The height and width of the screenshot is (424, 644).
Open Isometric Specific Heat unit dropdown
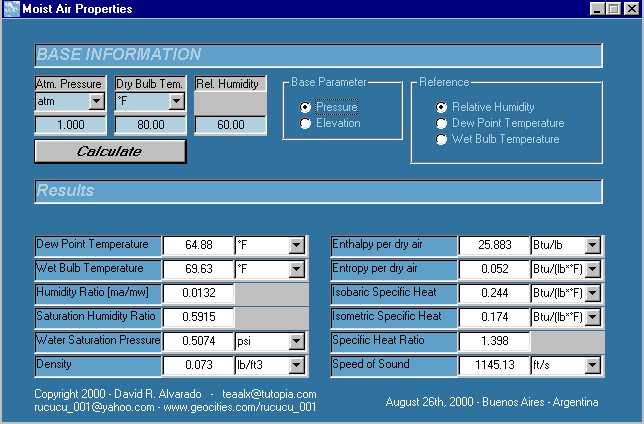pos(592,317)
